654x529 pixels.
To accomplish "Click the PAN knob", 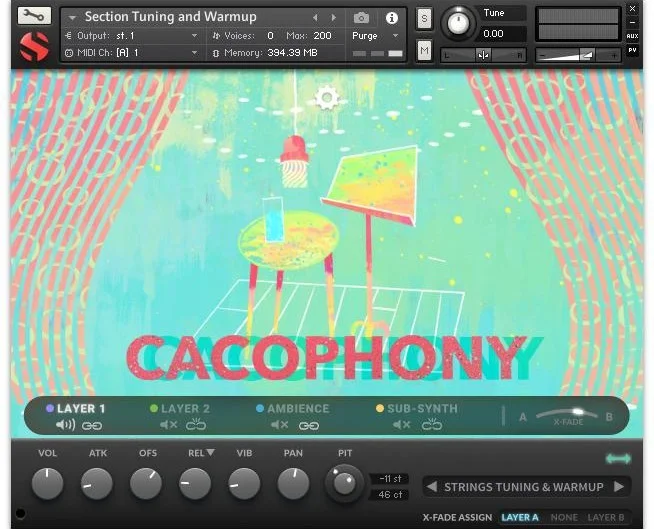I will pos(293,484).
